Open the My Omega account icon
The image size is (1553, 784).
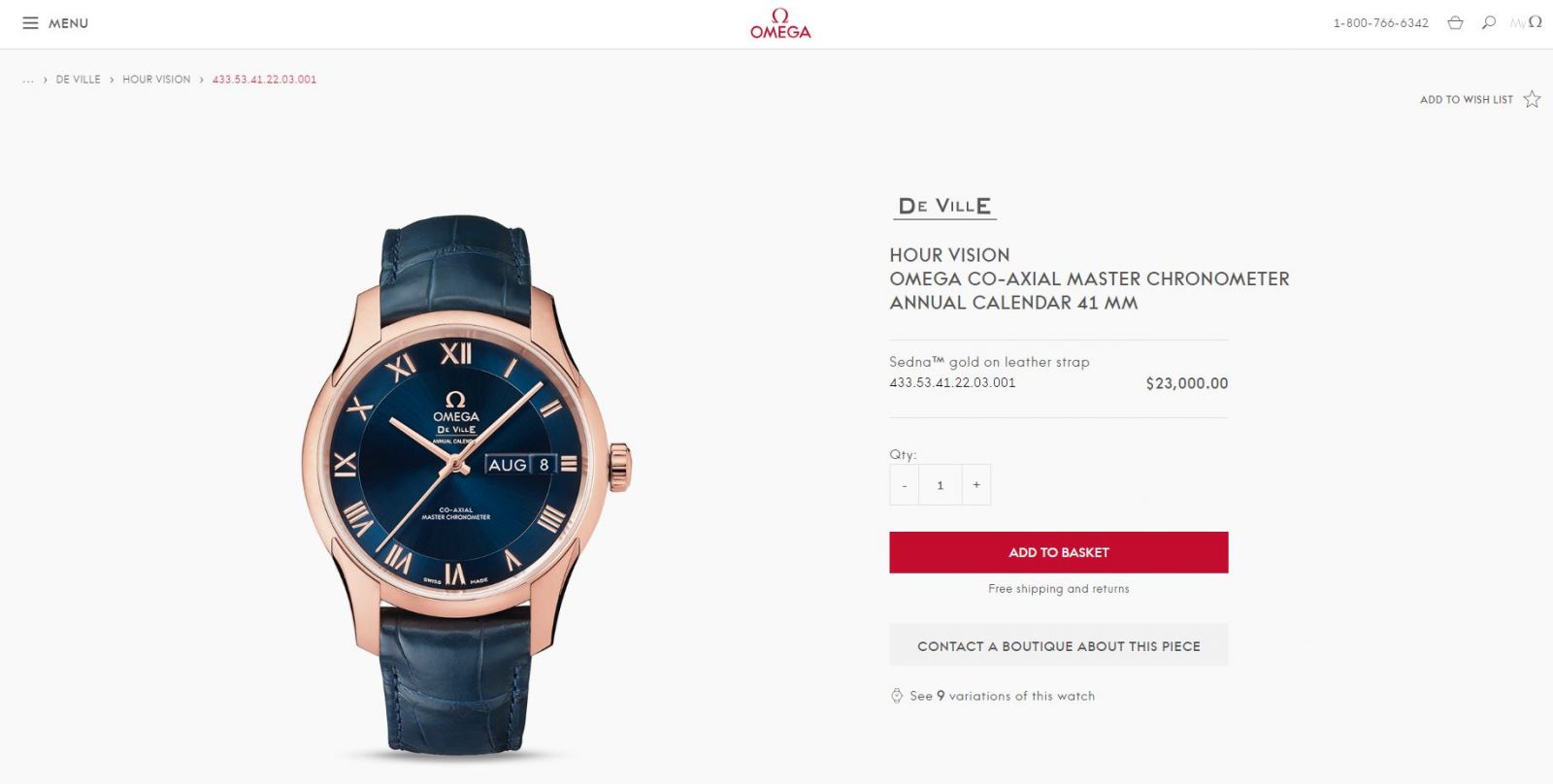pyautogui.click(x=1526, y=22)
